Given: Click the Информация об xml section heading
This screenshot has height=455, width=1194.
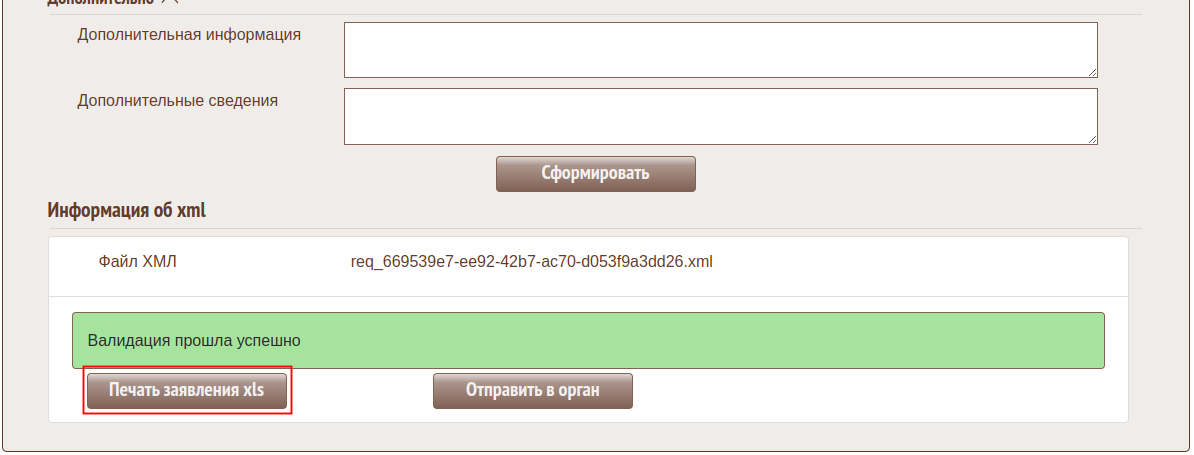Looking at the screenshot, I should click(x=126, y=211).
